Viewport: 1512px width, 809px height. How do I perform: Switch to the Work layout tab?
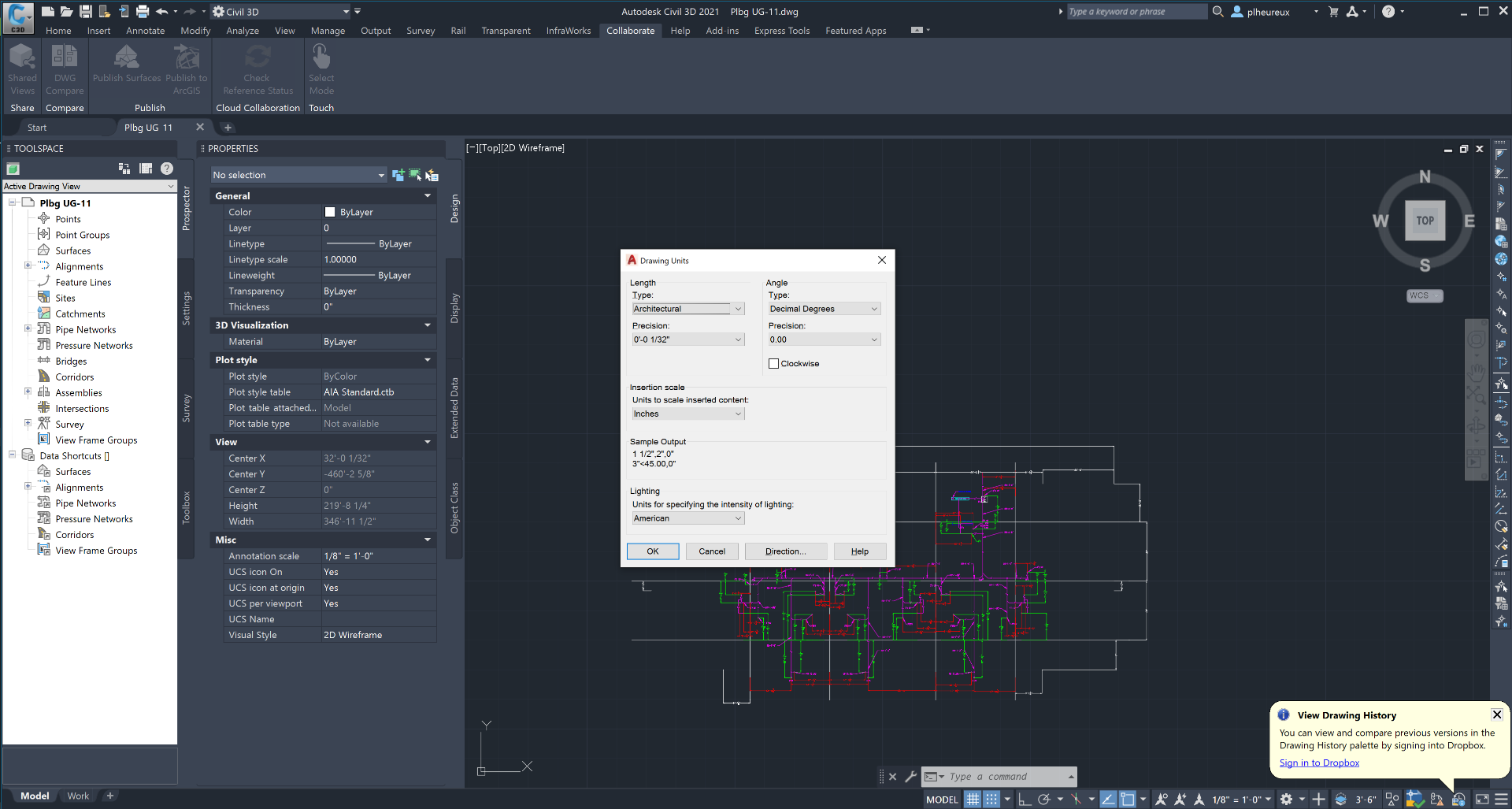[77, 796]
